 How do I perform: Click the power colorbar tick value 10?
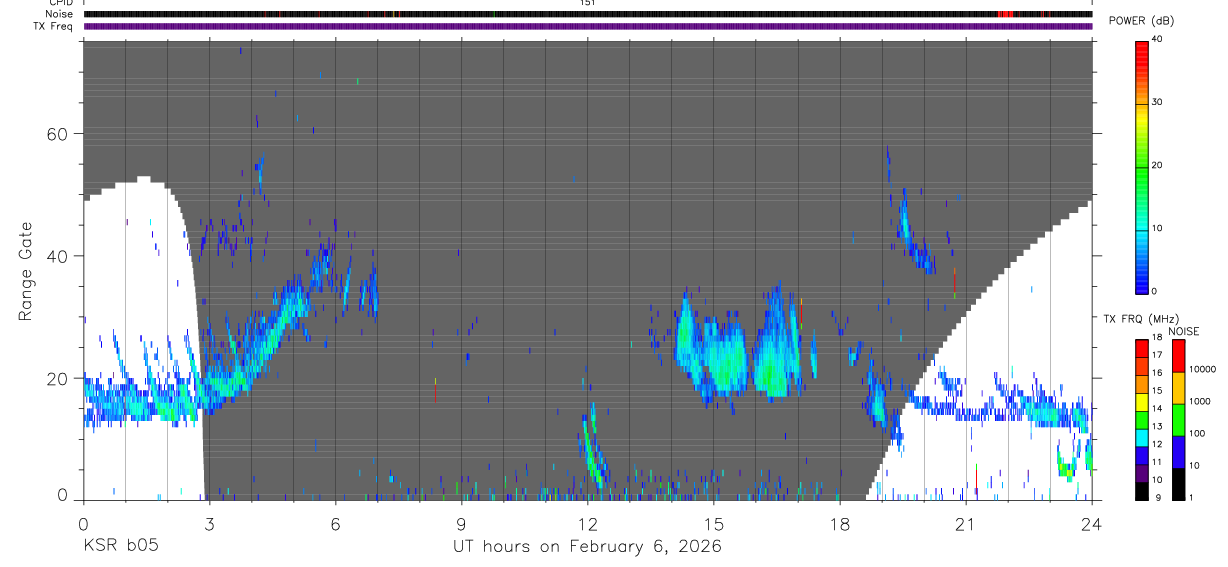(1157, 228)
